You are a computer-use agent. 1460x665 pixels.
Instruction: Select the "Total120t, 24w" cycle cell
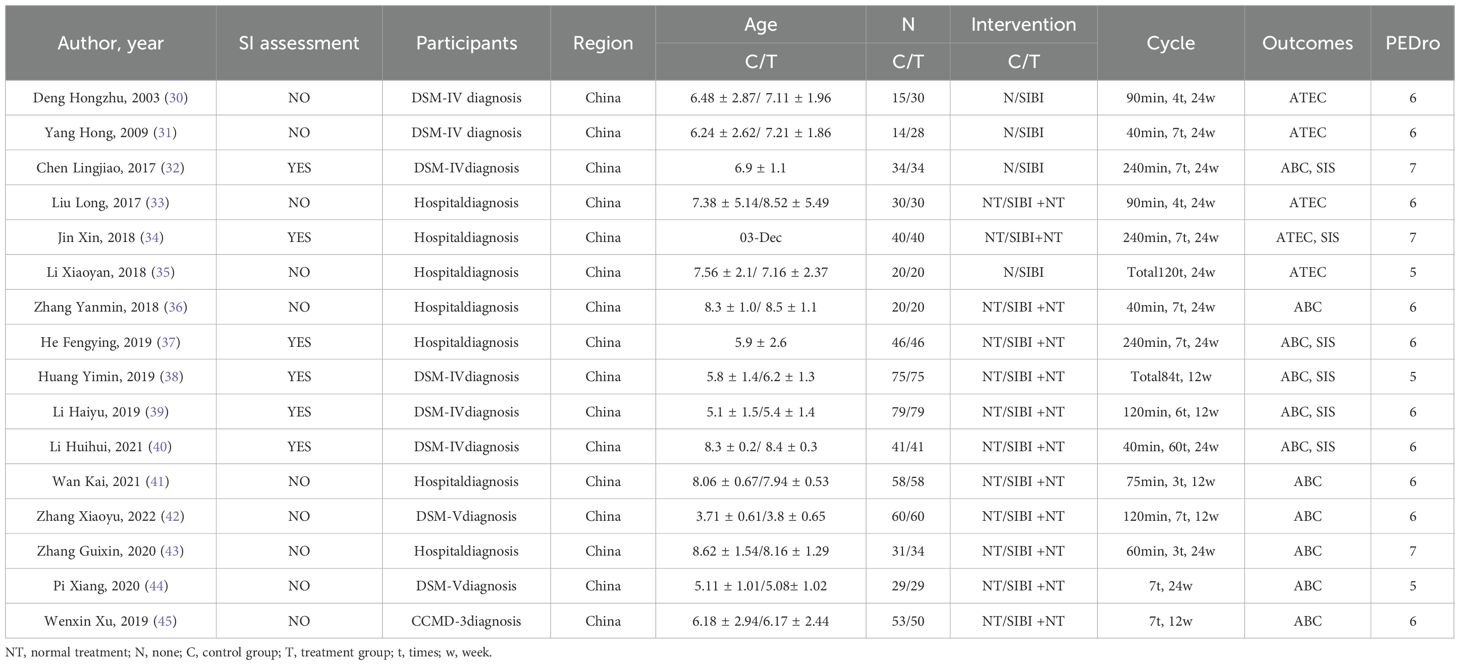click(1170, 272)
